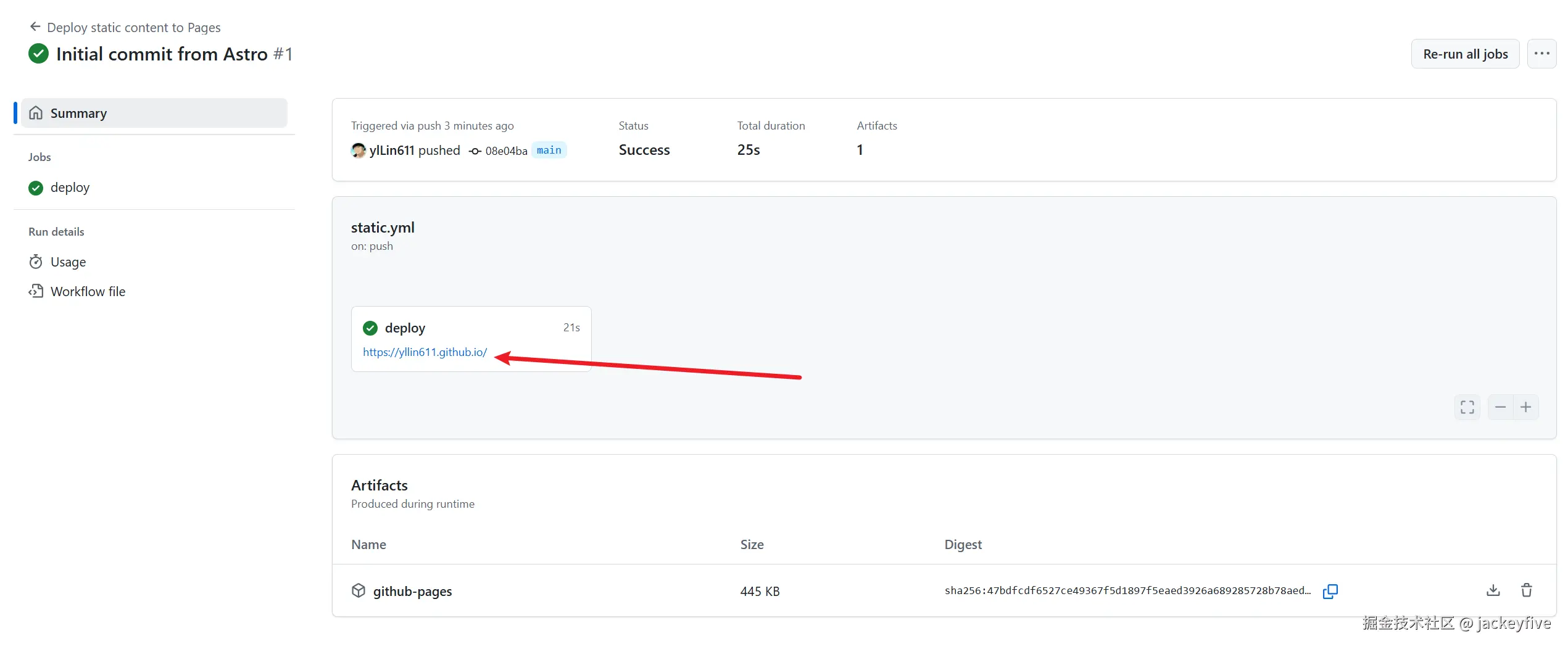
Task: Click the Artifacts count 1
Action: point(860,150)
